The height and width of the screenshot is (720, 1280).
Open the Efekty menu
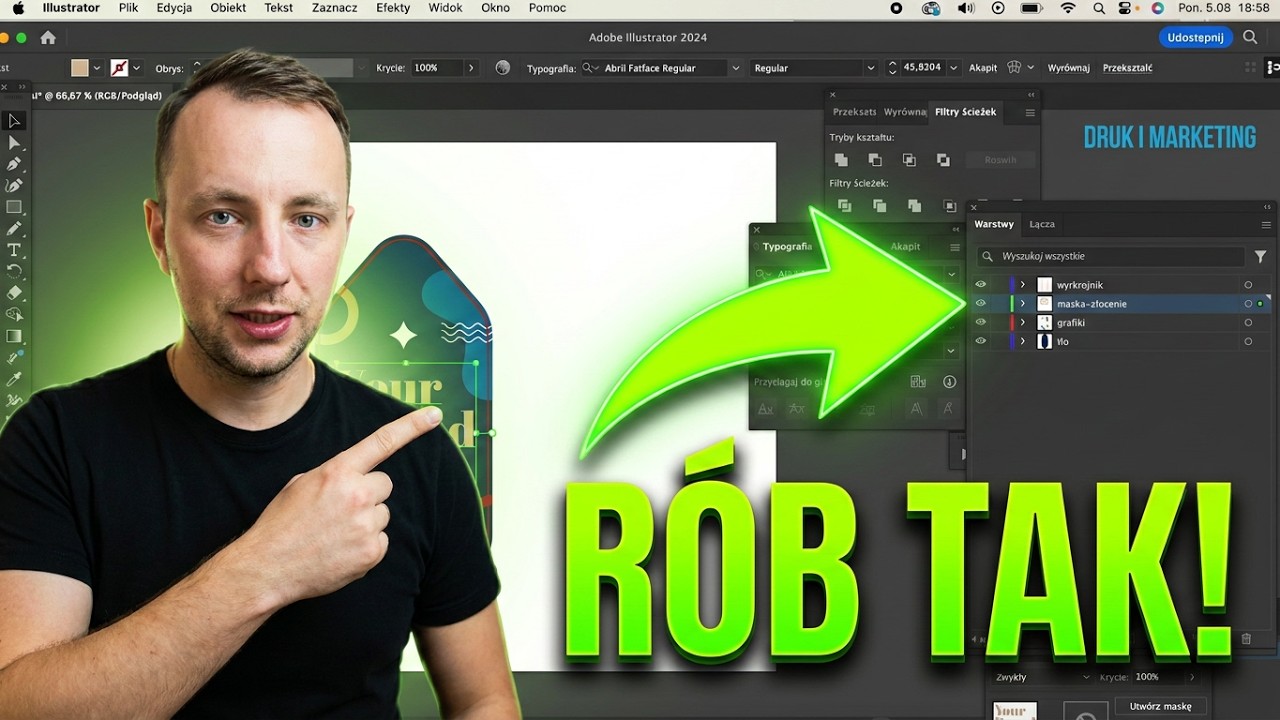[x=393, y=8]
